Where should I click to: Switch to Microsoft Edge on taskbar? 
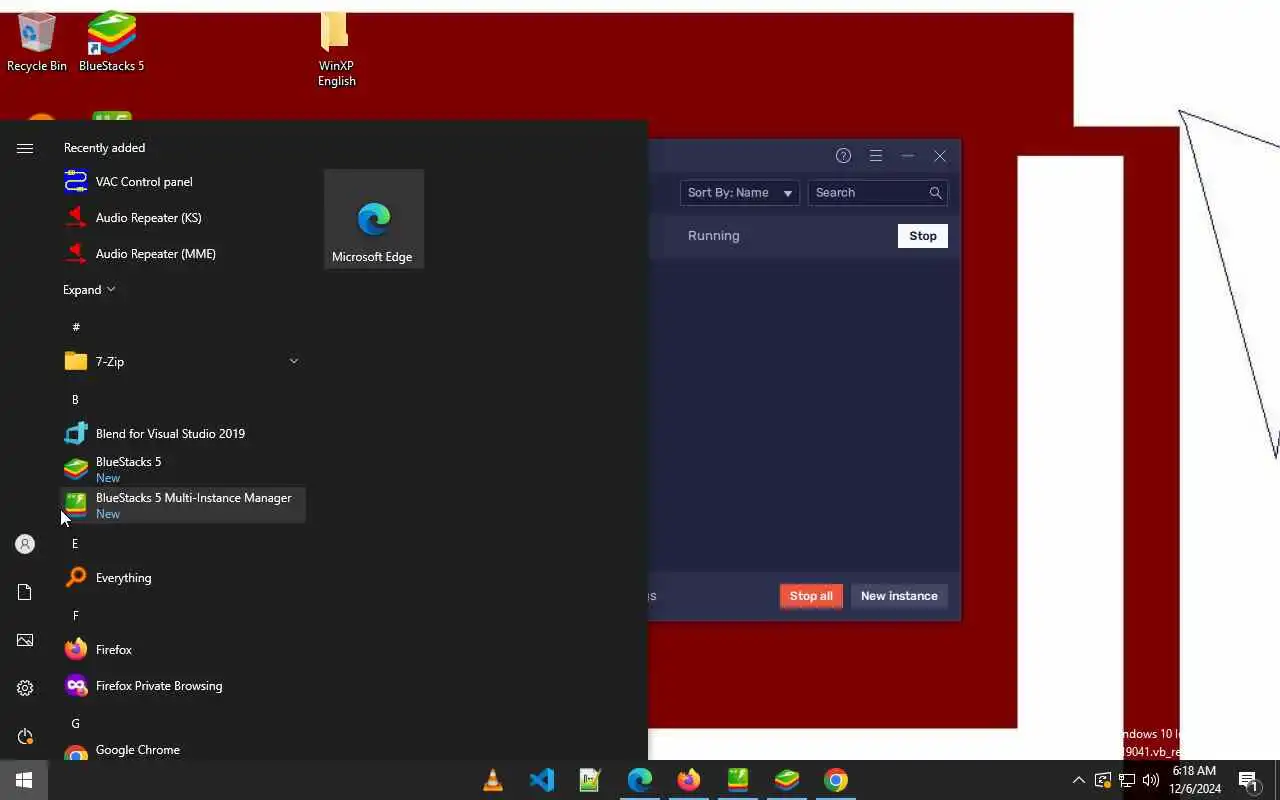point(640,780)
